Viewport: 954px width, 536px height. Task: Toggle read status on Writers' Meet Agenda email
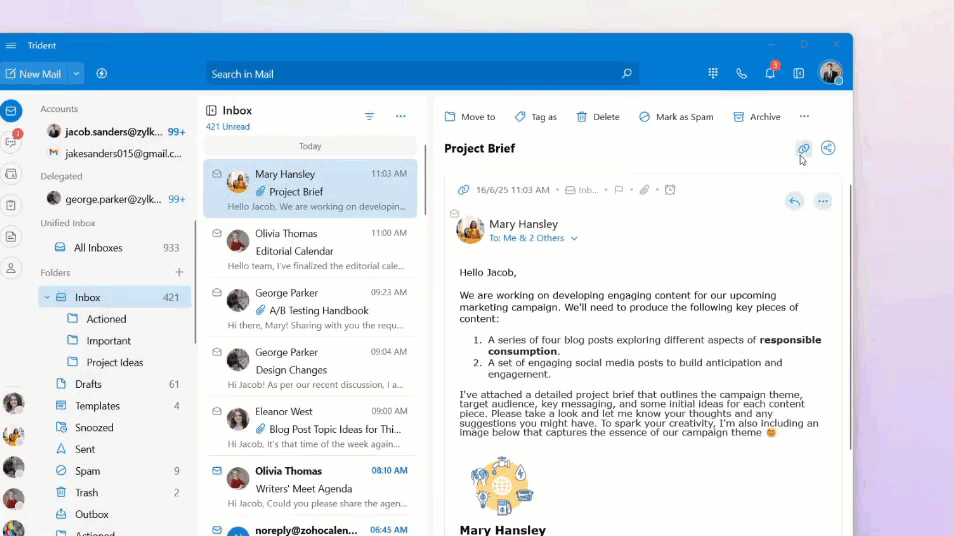(217, 470)
